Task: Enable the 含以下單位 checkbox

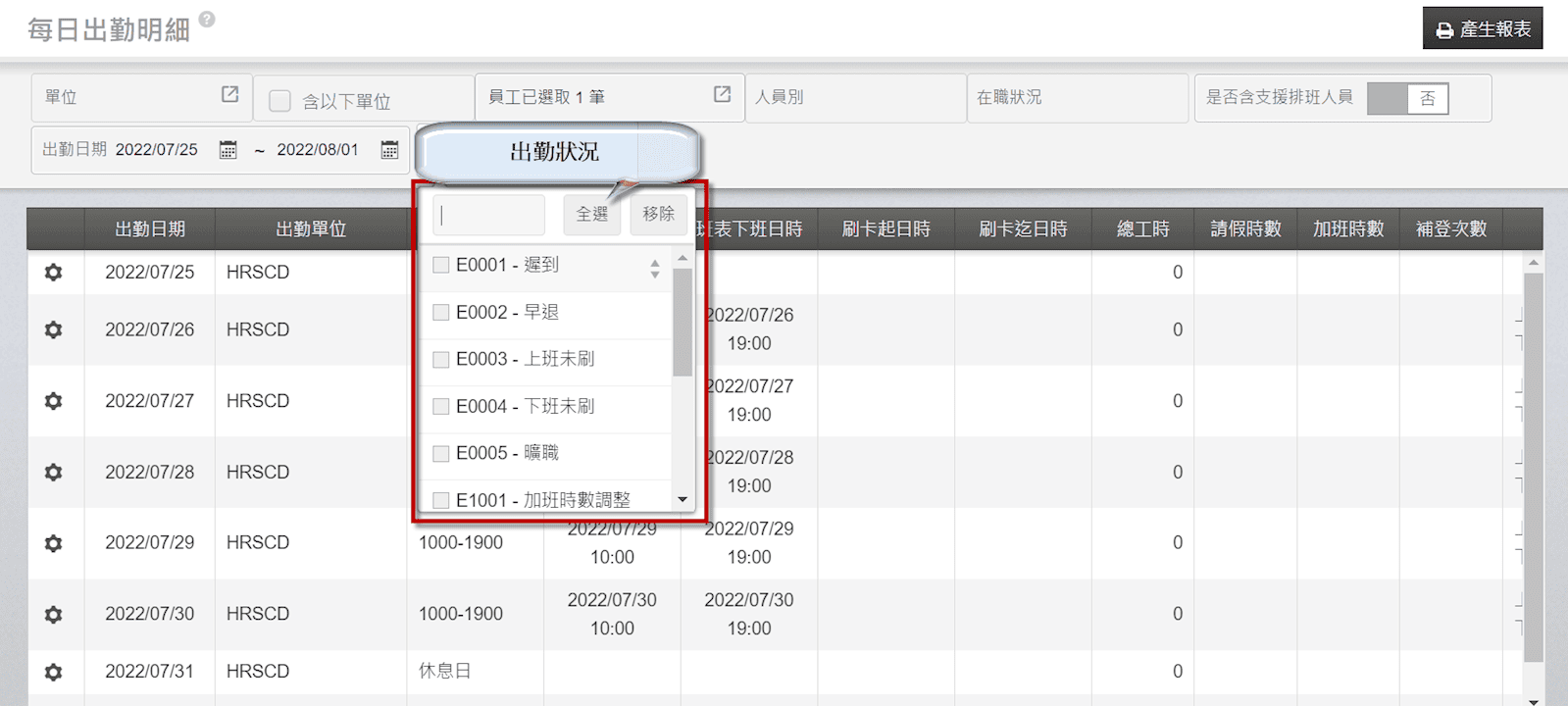Action: (280, 101)
